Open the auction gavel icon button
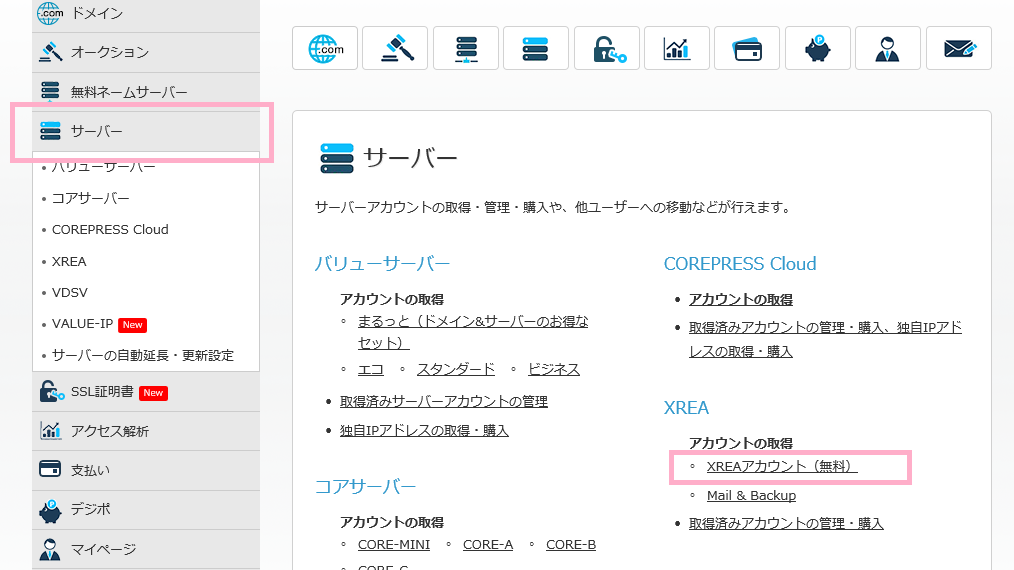Screen dimensions: 1014x570 tap(395, 48)
